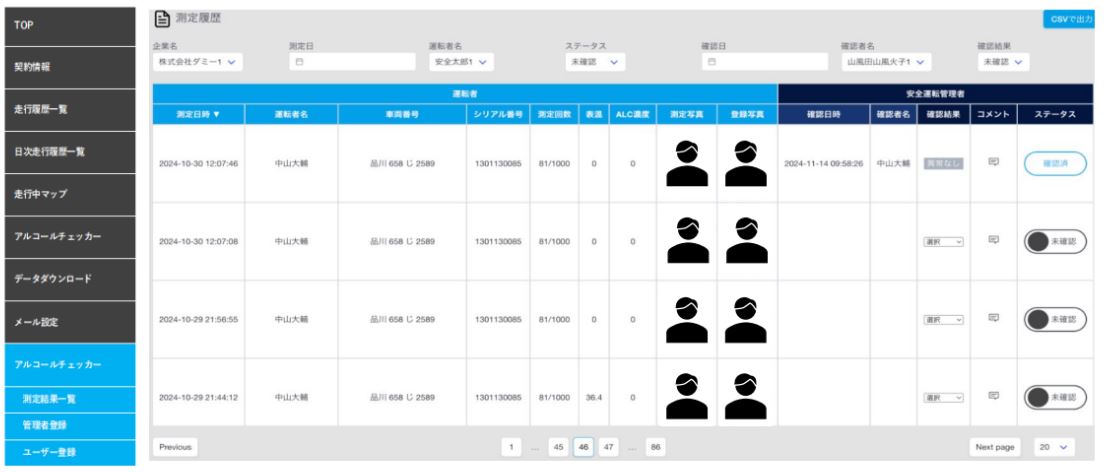Open comment icon for the 12:07:08 row
Viewport: 1106px width, 472px height.
coord(994,240)
